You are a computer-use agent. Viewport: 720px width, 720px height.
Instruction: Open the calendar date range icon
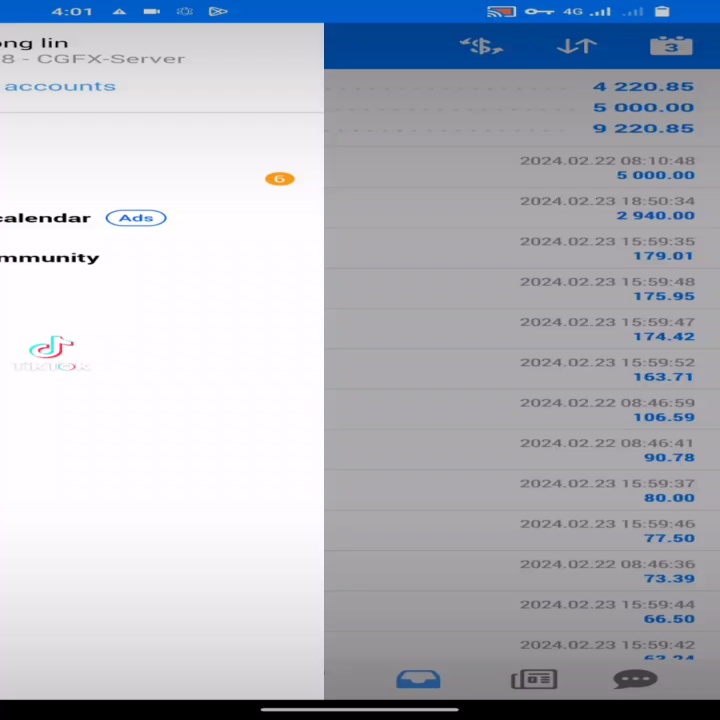click(671, 45)
